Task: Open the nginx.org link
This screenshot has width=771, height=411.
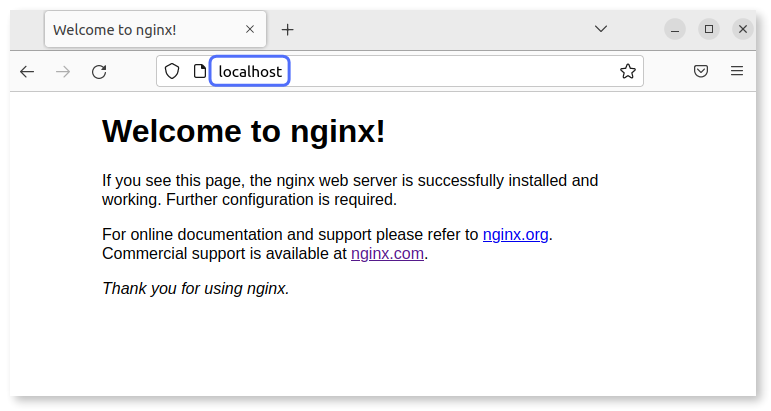Action: (515, 235)
